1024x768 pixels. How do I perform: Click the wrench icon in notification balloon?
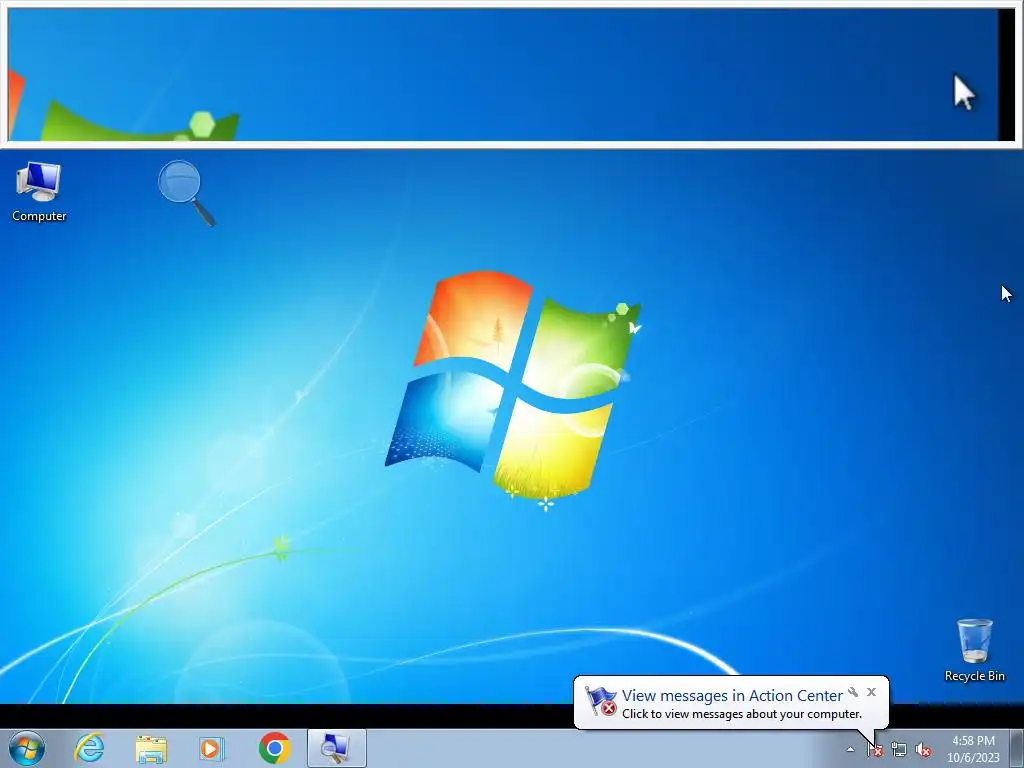(x=853, y=692)
